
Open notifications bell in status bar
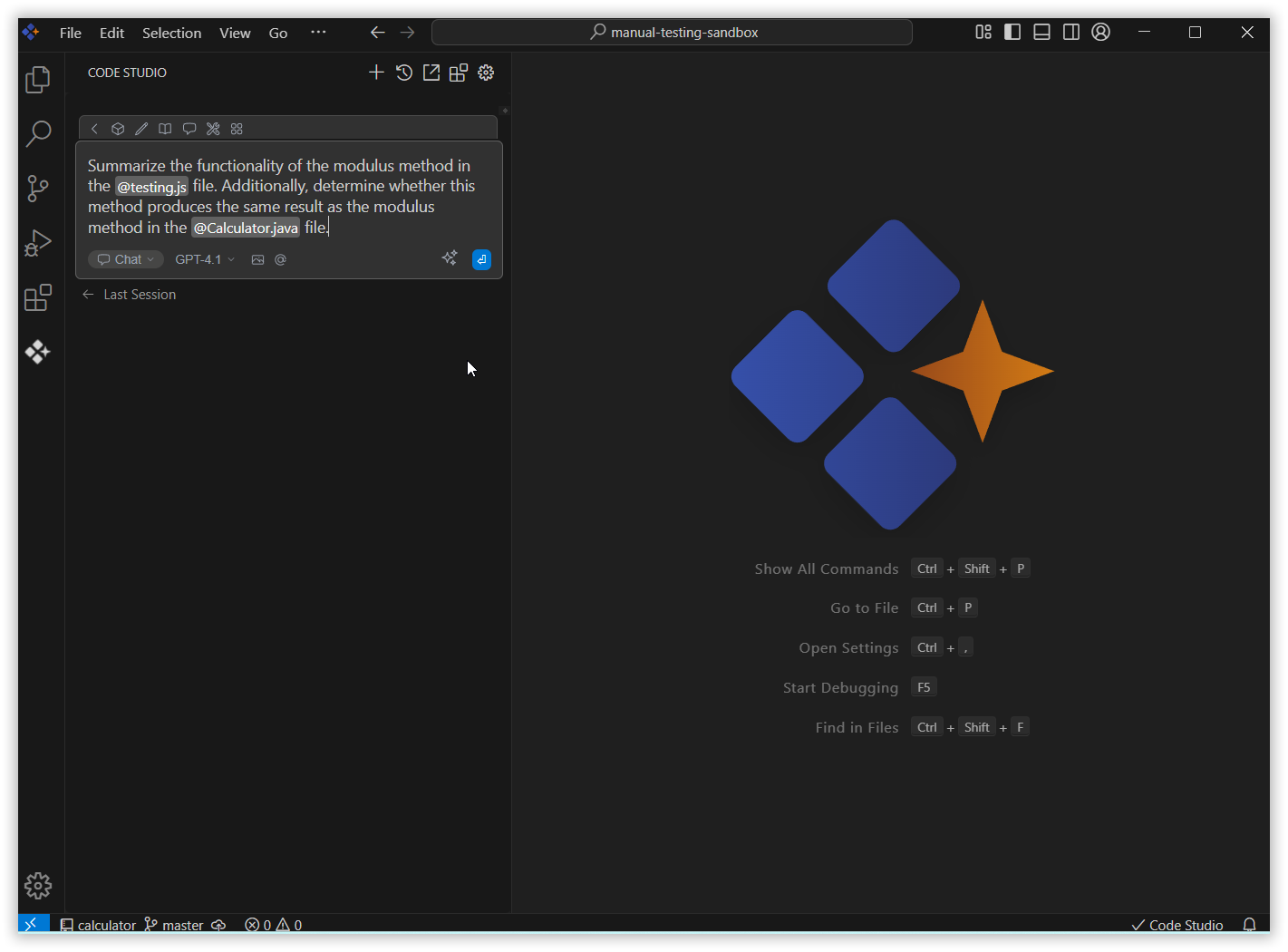pos(1249,925)
